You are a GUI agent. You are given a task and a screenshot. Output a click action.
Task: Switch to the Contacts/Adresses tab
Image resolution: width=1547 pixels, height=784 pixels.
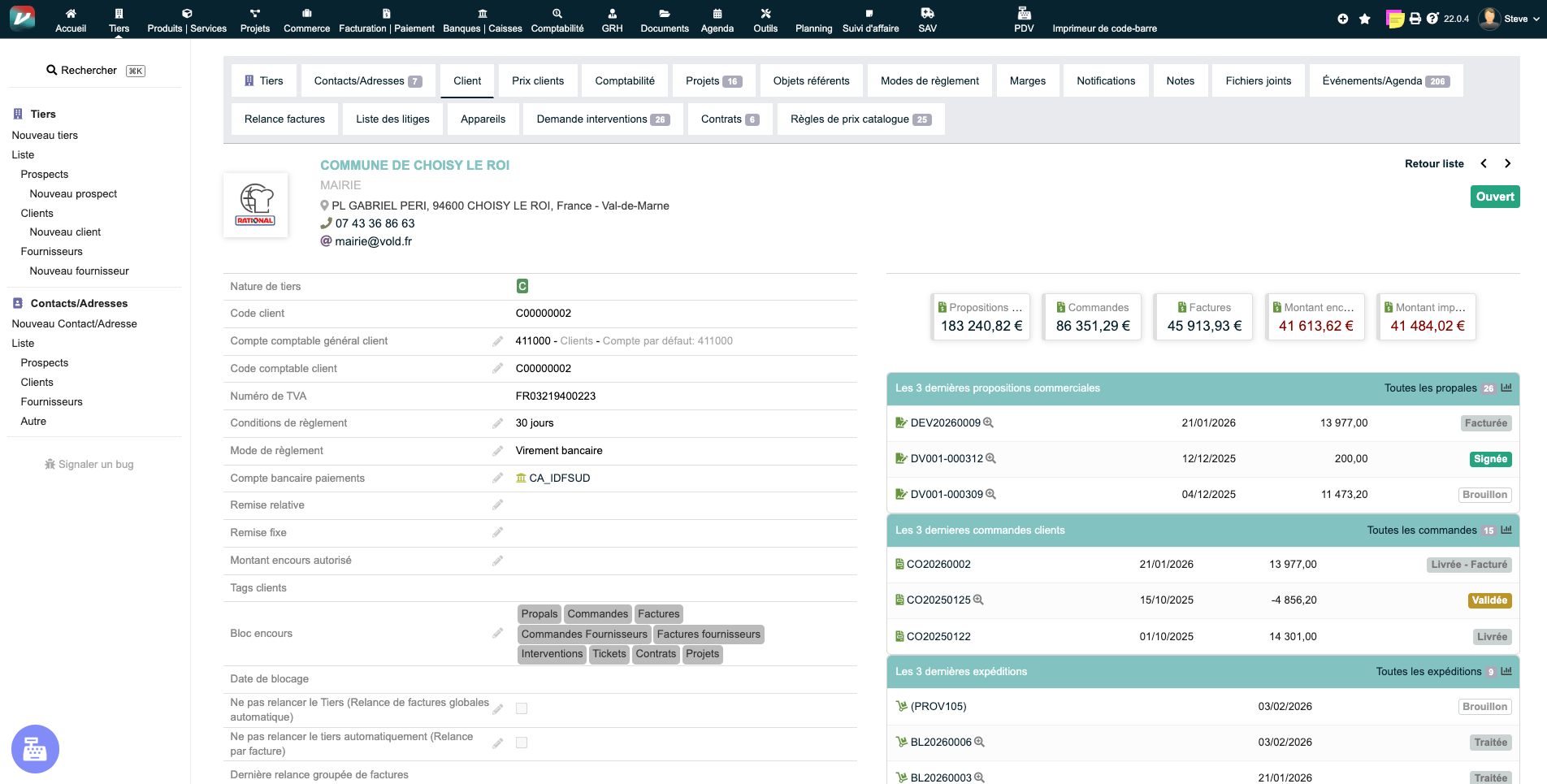pos(367,81)
